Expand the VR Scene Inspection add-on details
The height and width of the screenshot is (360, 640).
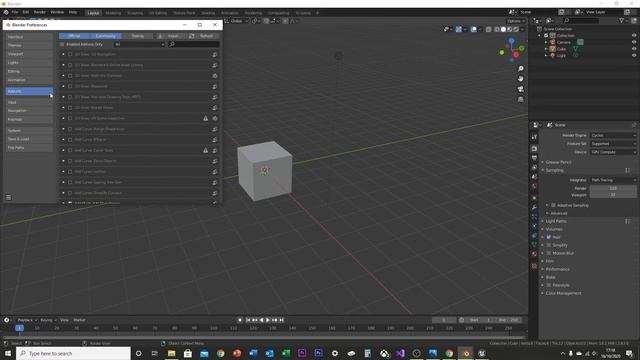tap(63, 118)
